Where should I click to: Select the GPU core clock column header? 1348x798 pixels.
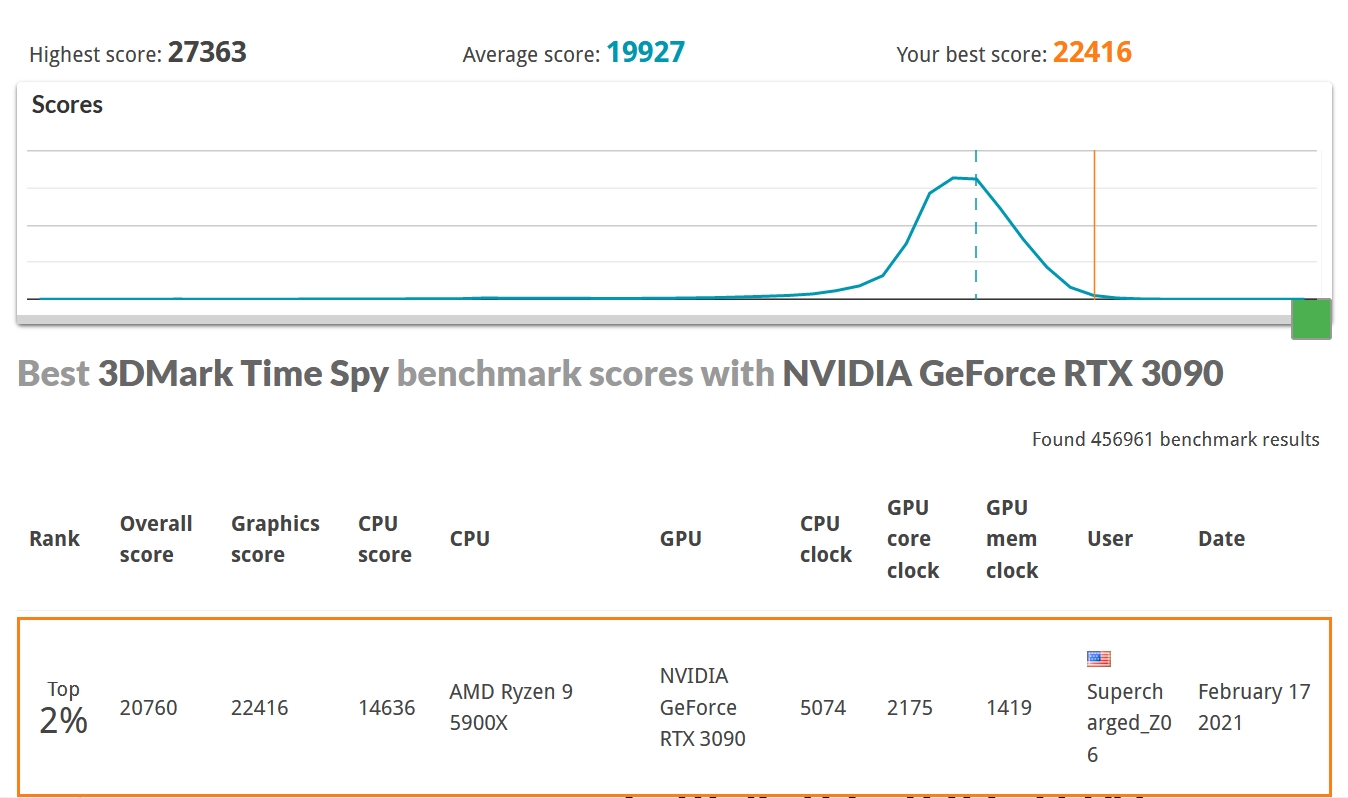tap(912, 539)
